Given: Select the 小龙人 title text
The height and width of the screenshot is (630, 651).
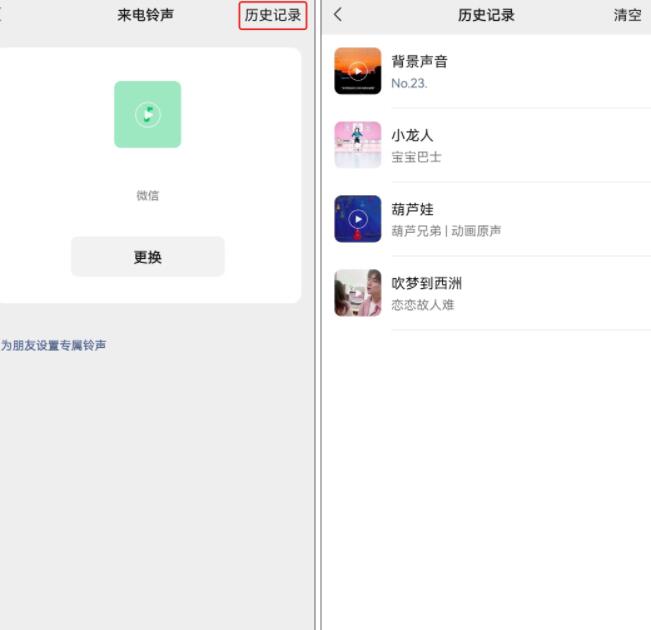Looking at the screenshot, I should pos(412,135).
